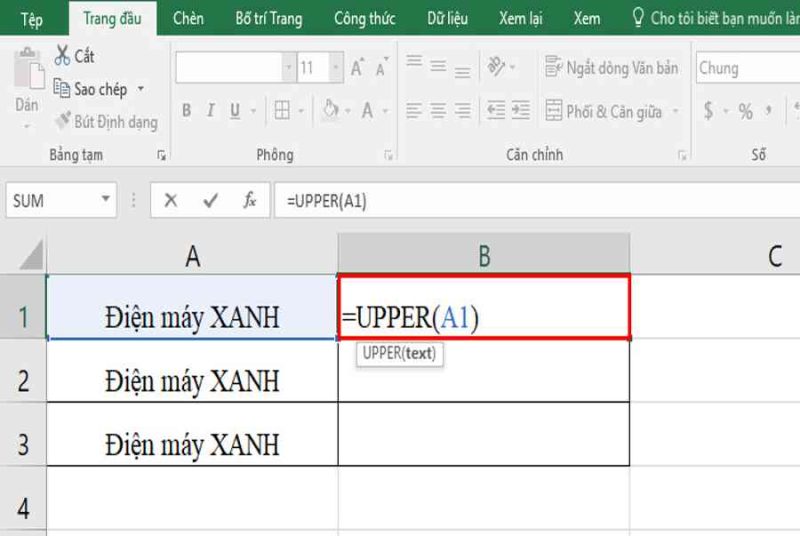
Task: Open the Borders dropdown arrow
Action: click(x=301, y=111)
